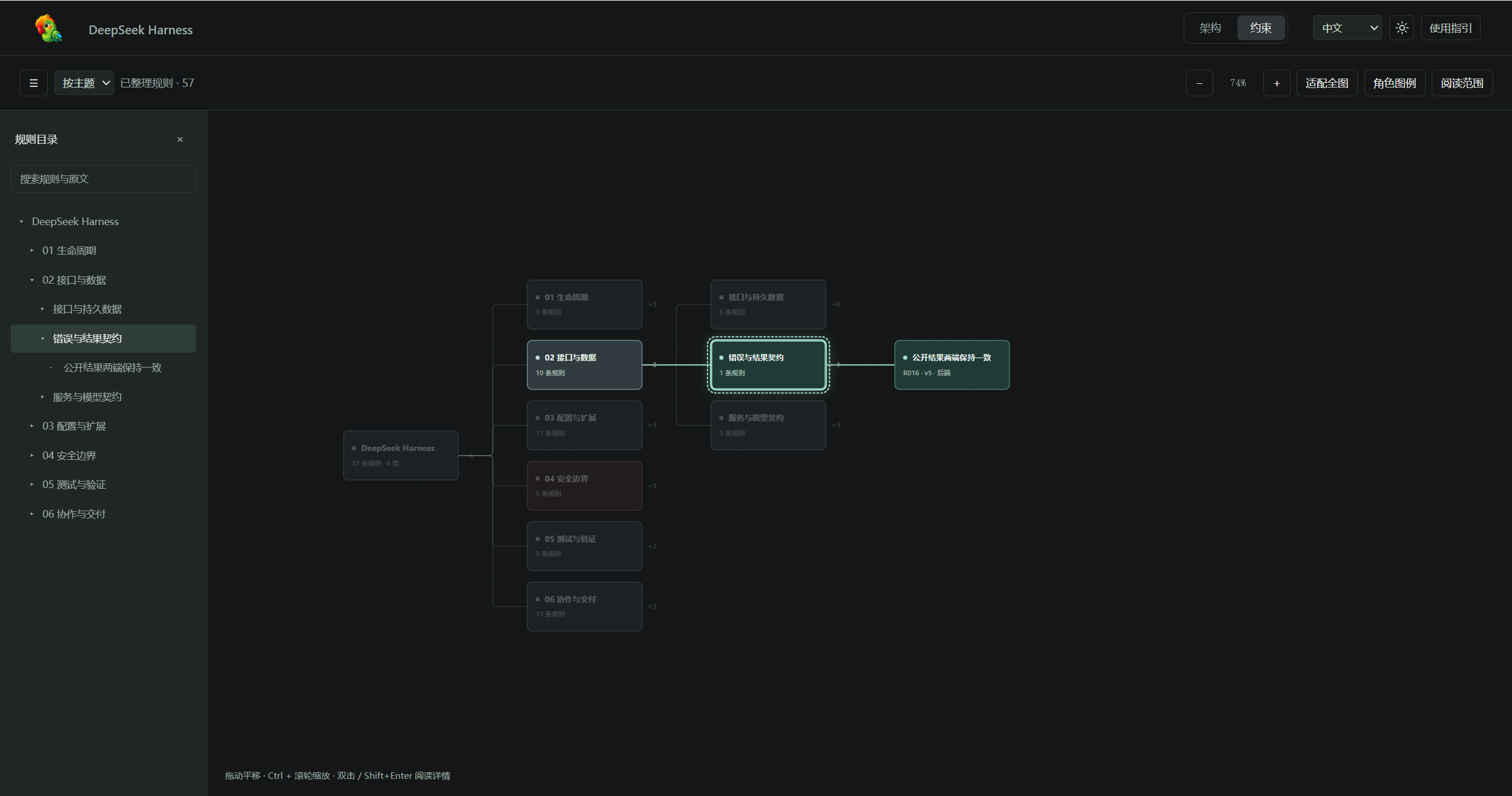The image size is (1512, 796).
Task: Expand the 服务与模型契约 tree arrow
Action: [x=43, y=397]
